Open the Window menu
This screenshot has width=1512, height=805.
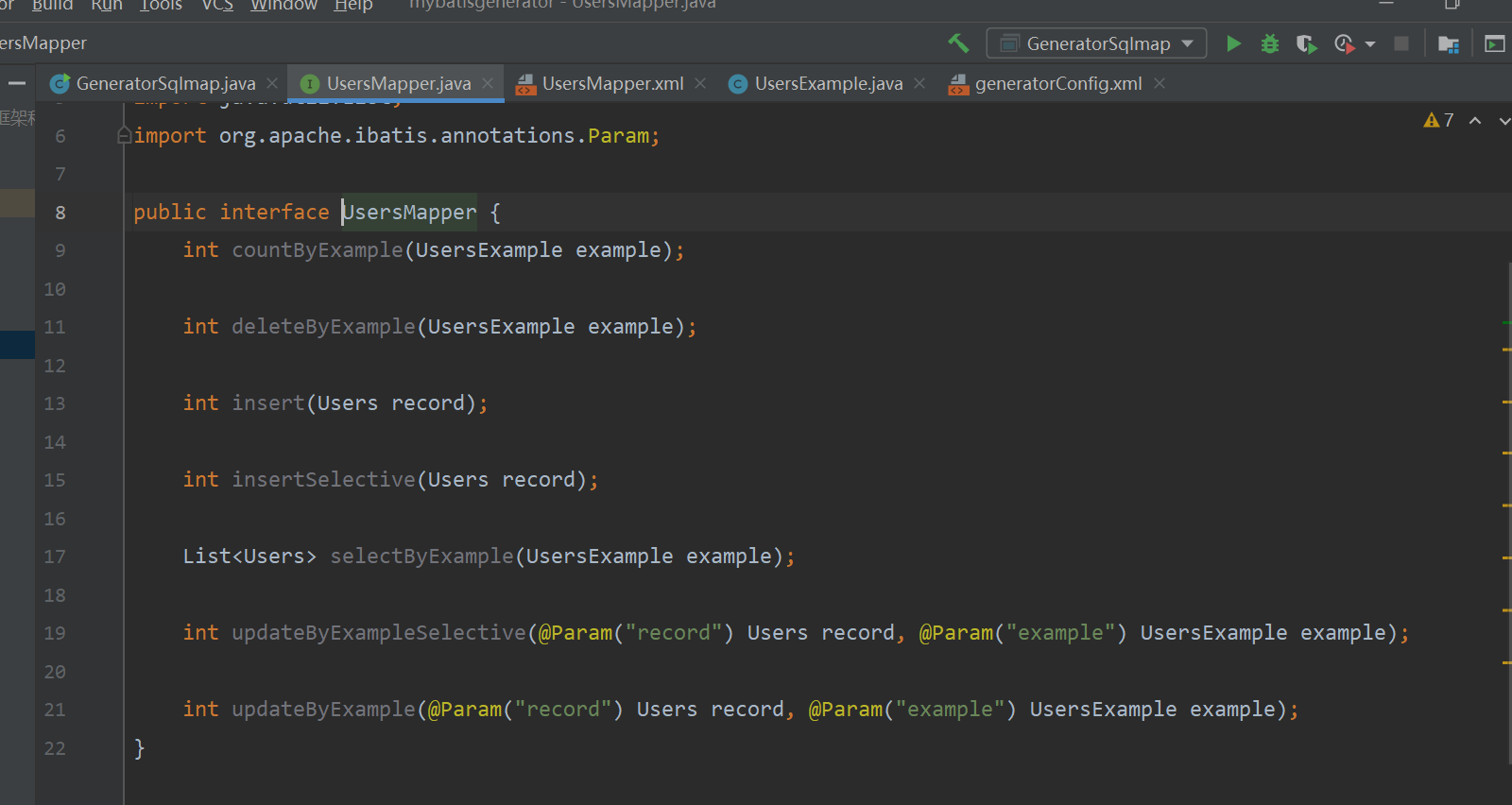click(x=283, y=5)
